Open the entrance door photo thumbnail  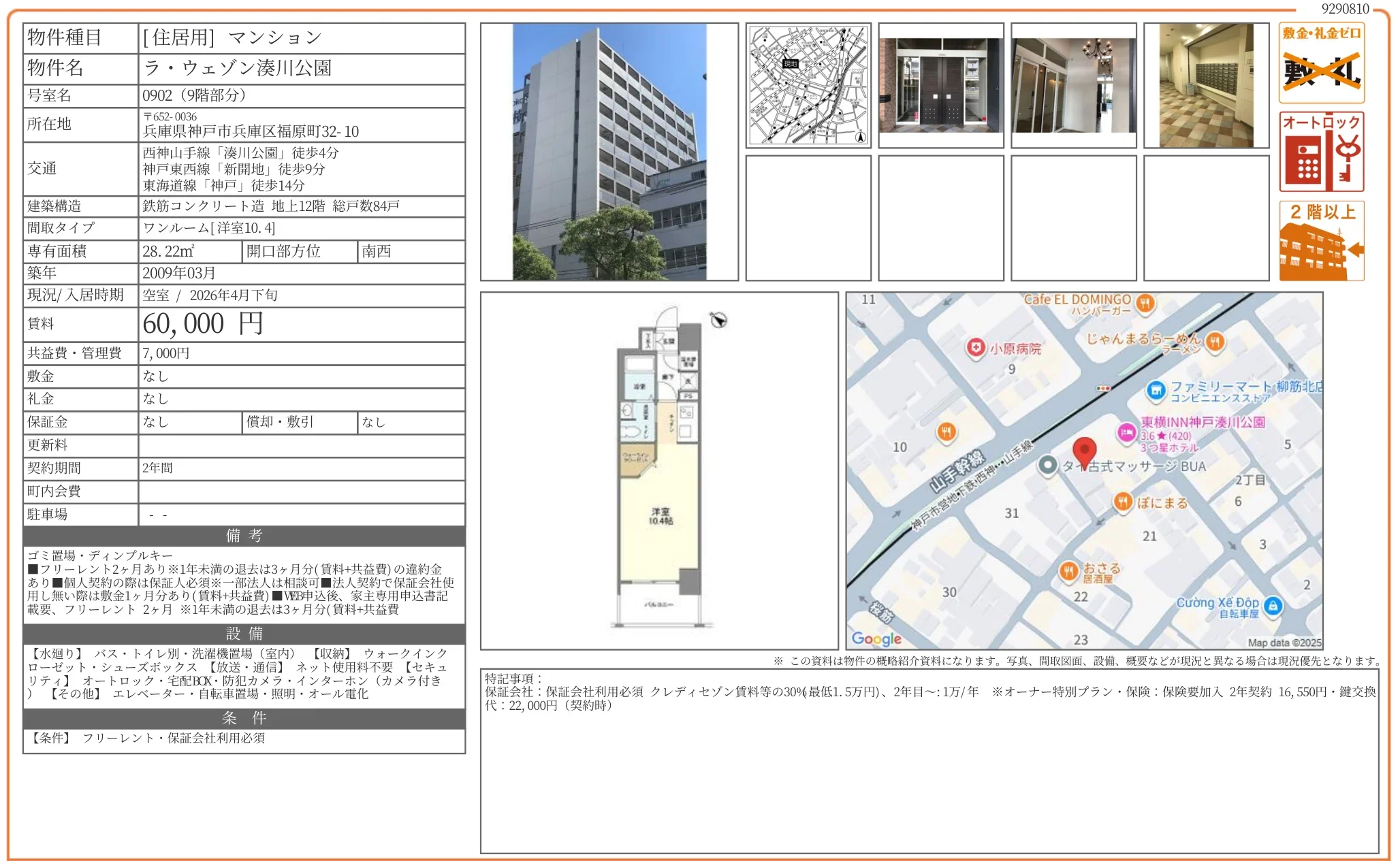coord(940,85)
